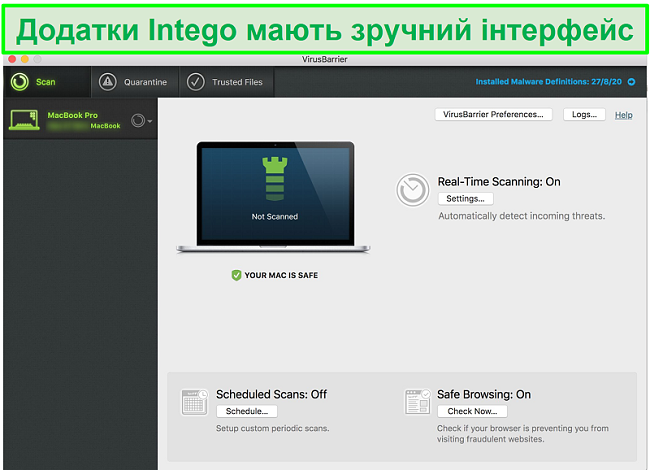Viewport: 650px width, 470px height.
Task: Click YOUR MAC IS SAFE status text
Action: click(x=281, y=275)
